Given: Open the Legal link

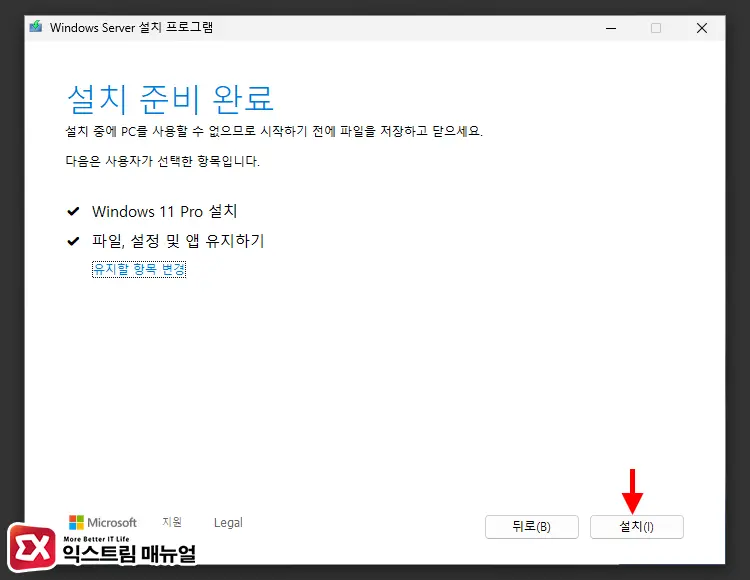Looking at the screenshot, I should point(228,523).
